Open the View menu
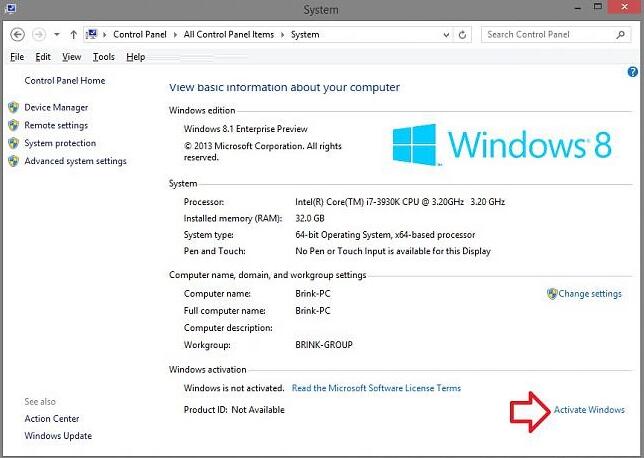 pos(71,57)
